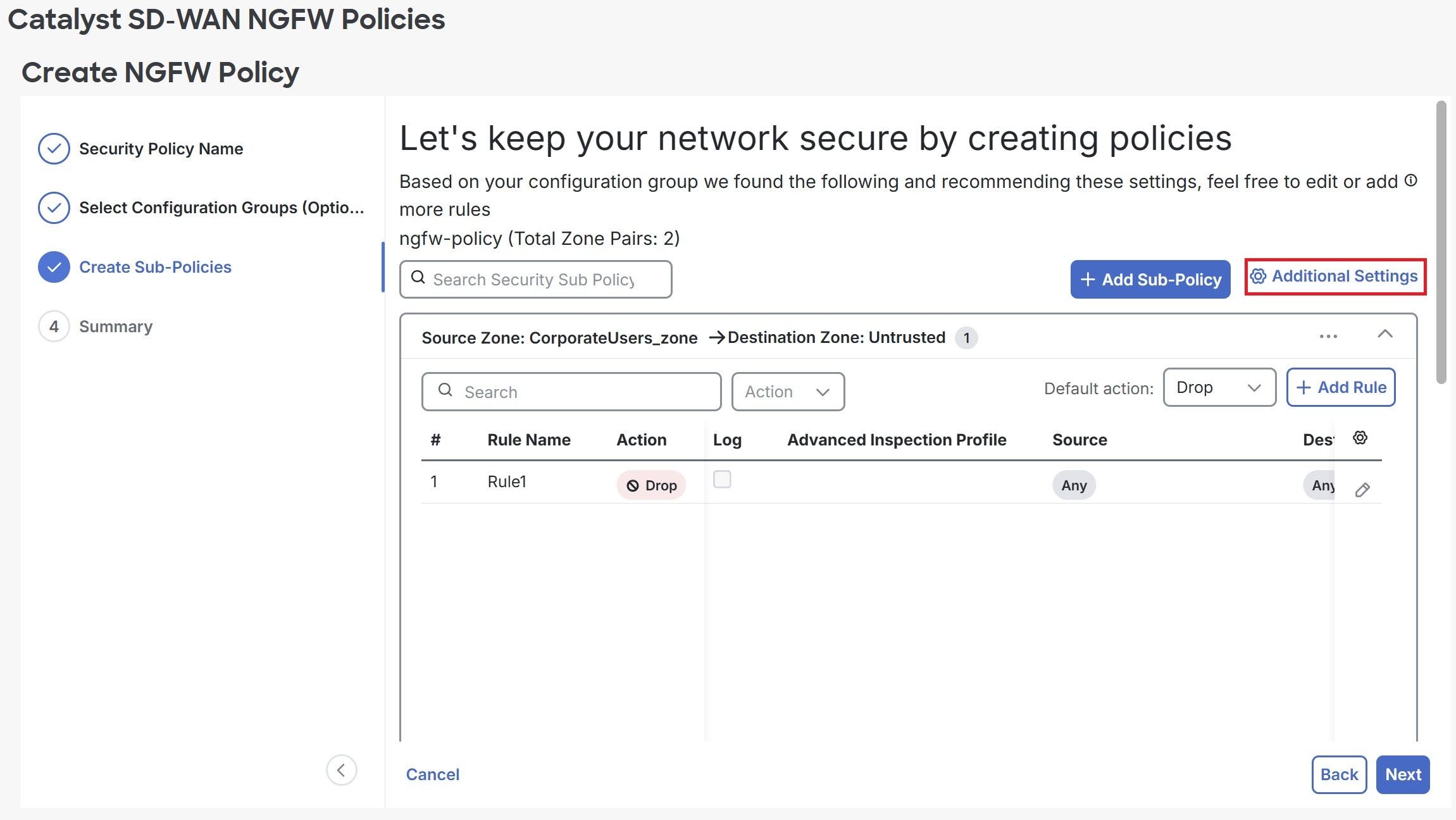1456x820 pixels.
Task: Open the Action filter dropdown
Action: (787, 392)
